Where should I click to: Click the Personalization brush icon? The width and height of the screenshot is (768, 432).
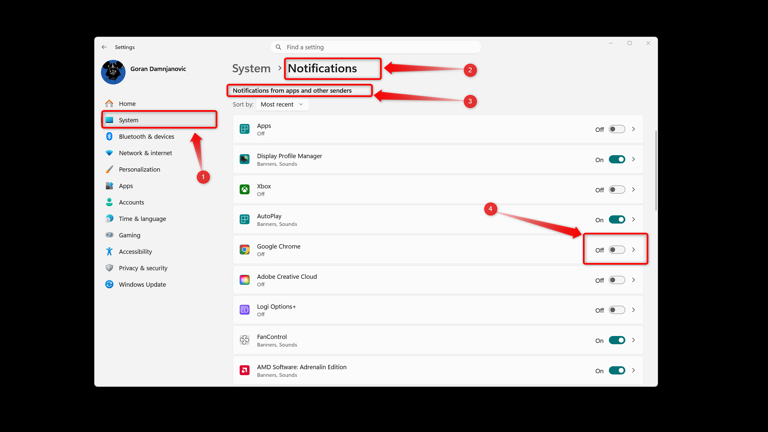point(109,169)
